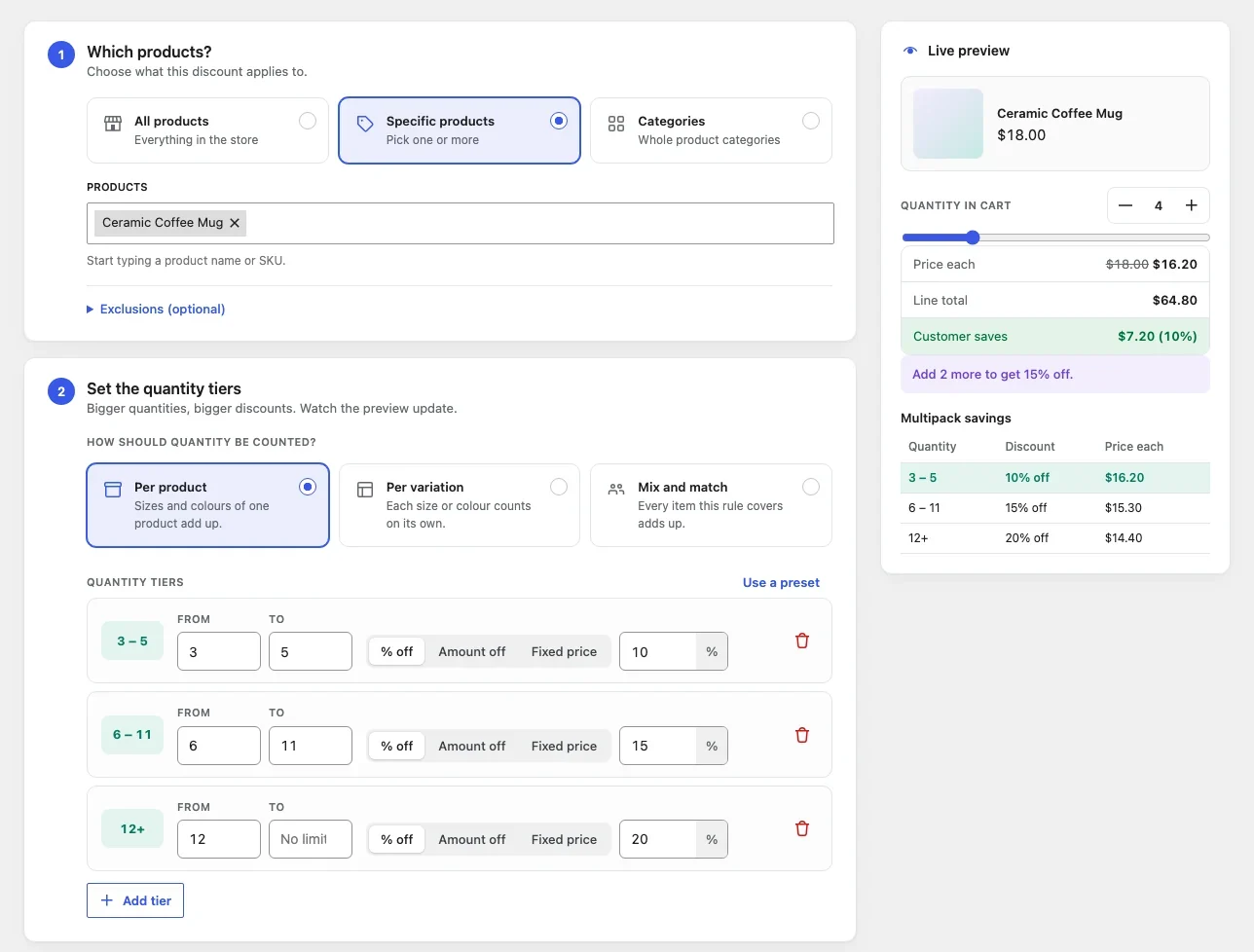Click the No limit To field
Screen dimensions: 1254x952
(x=311, y=839)
